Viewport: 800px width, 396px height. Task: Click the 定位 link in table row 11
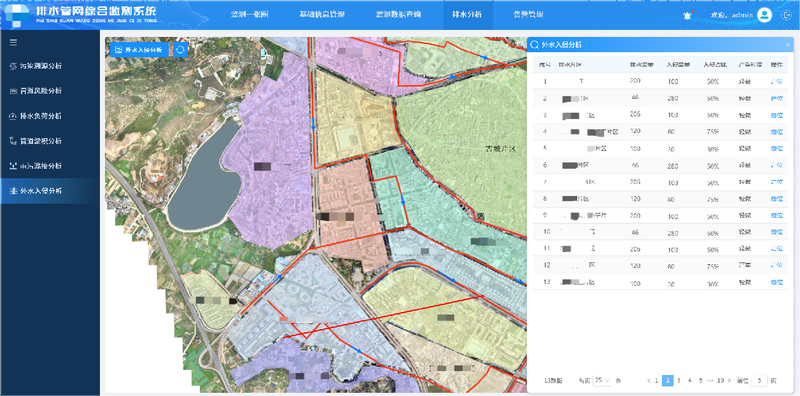pos(777,249)
